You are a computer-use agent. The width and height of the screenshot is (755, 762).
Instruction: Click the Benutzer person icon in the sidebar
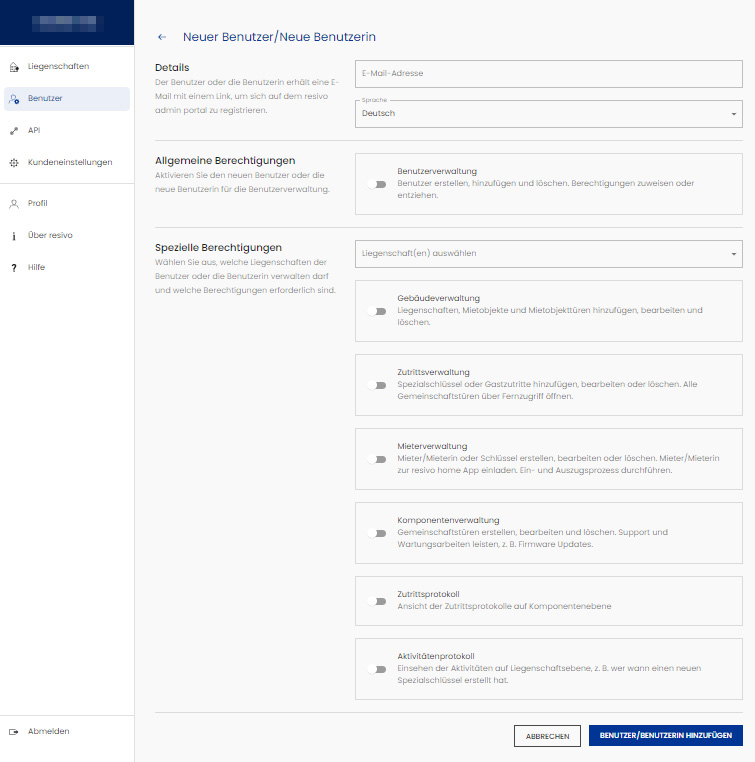[x=14, y=99]
